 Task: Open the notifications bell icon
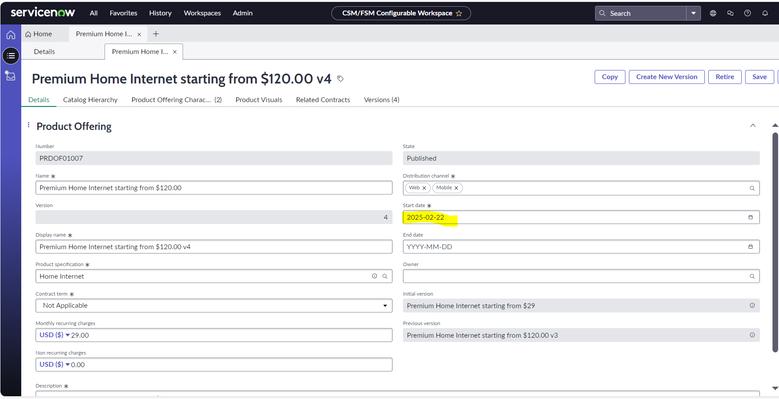tap(765, 13)
